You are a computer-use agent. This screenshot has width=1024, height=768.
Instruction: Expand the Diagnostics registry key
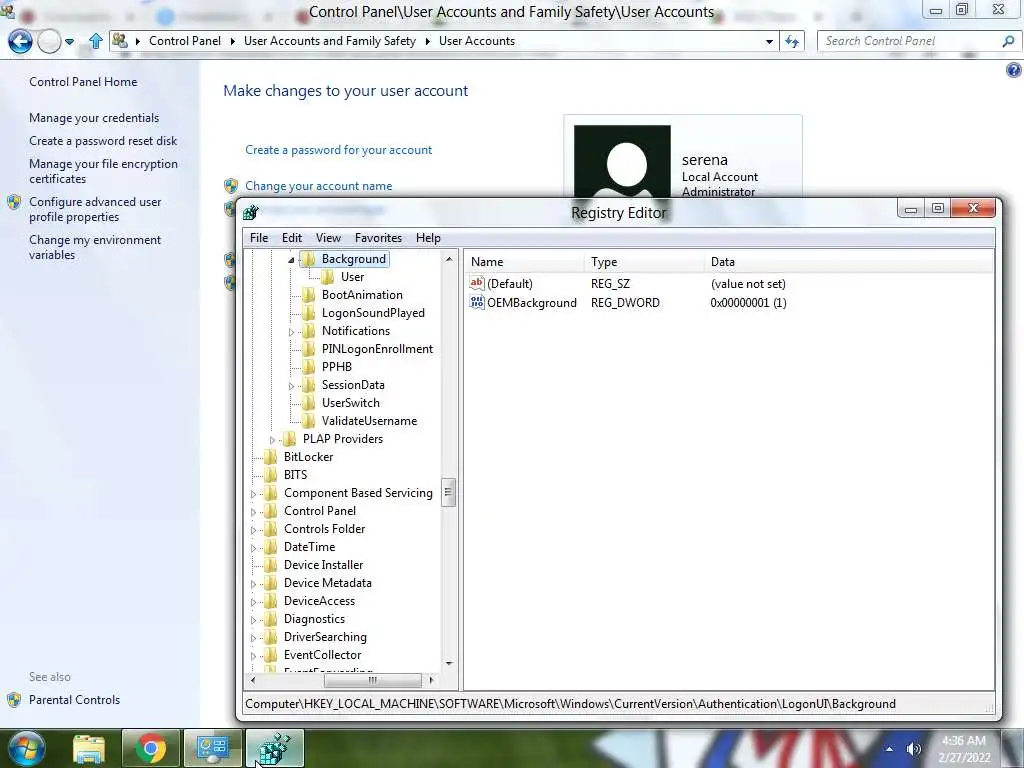pos(253,620)
